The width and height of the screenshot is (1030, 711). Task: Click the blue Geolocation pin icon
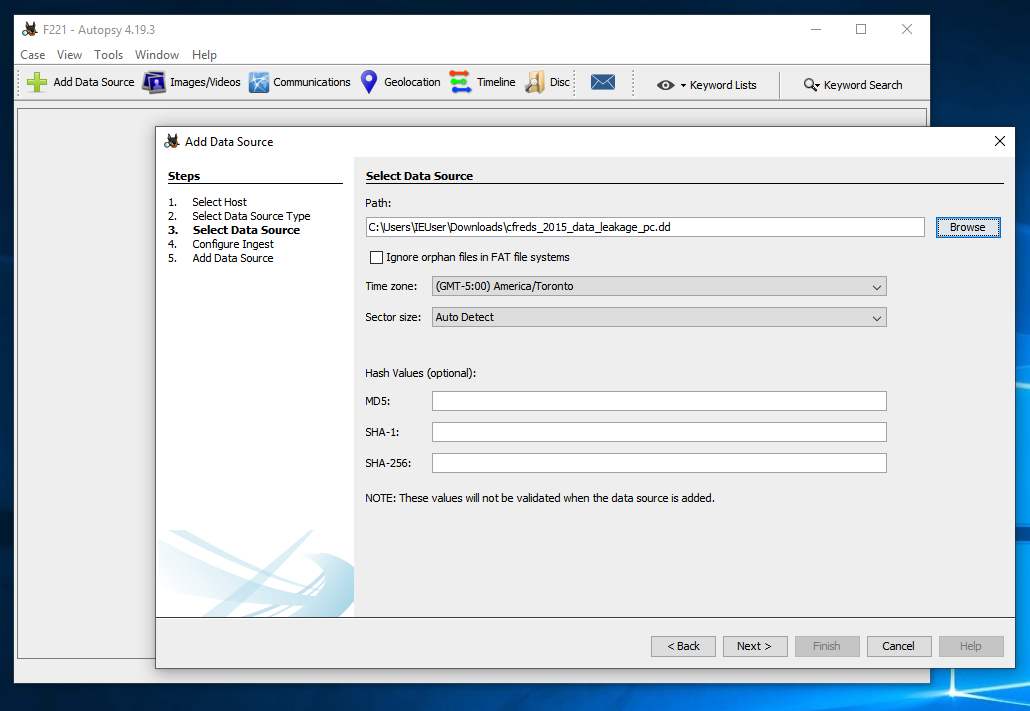[369, 82]
